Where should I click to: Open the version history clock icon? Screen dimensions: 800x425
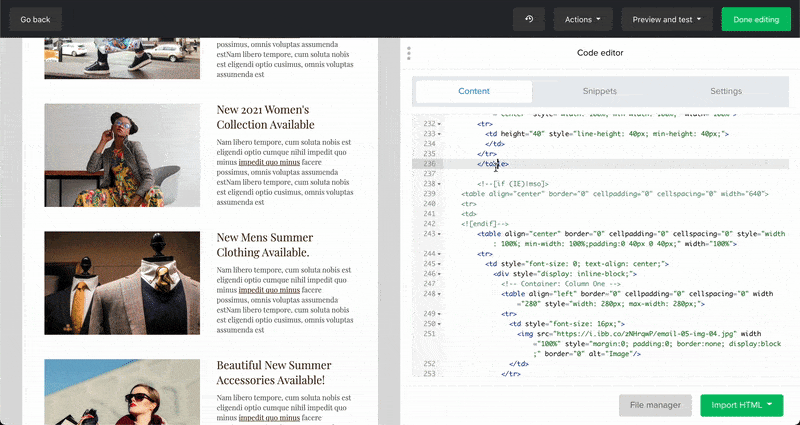529,19
